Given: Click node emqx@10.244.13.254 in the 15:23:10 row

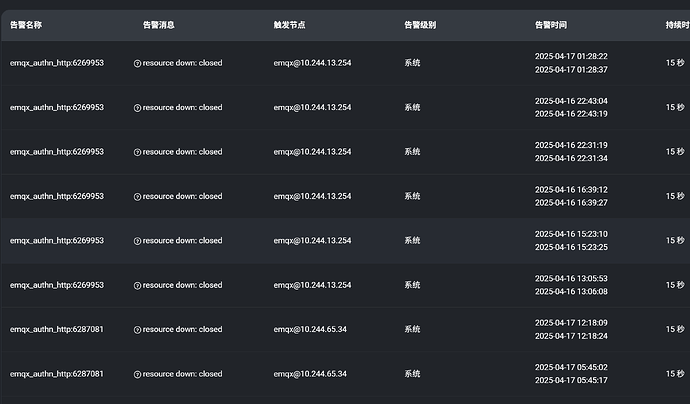Looking at the screenshot, I should pyautogui.click(x=312, y=241).
